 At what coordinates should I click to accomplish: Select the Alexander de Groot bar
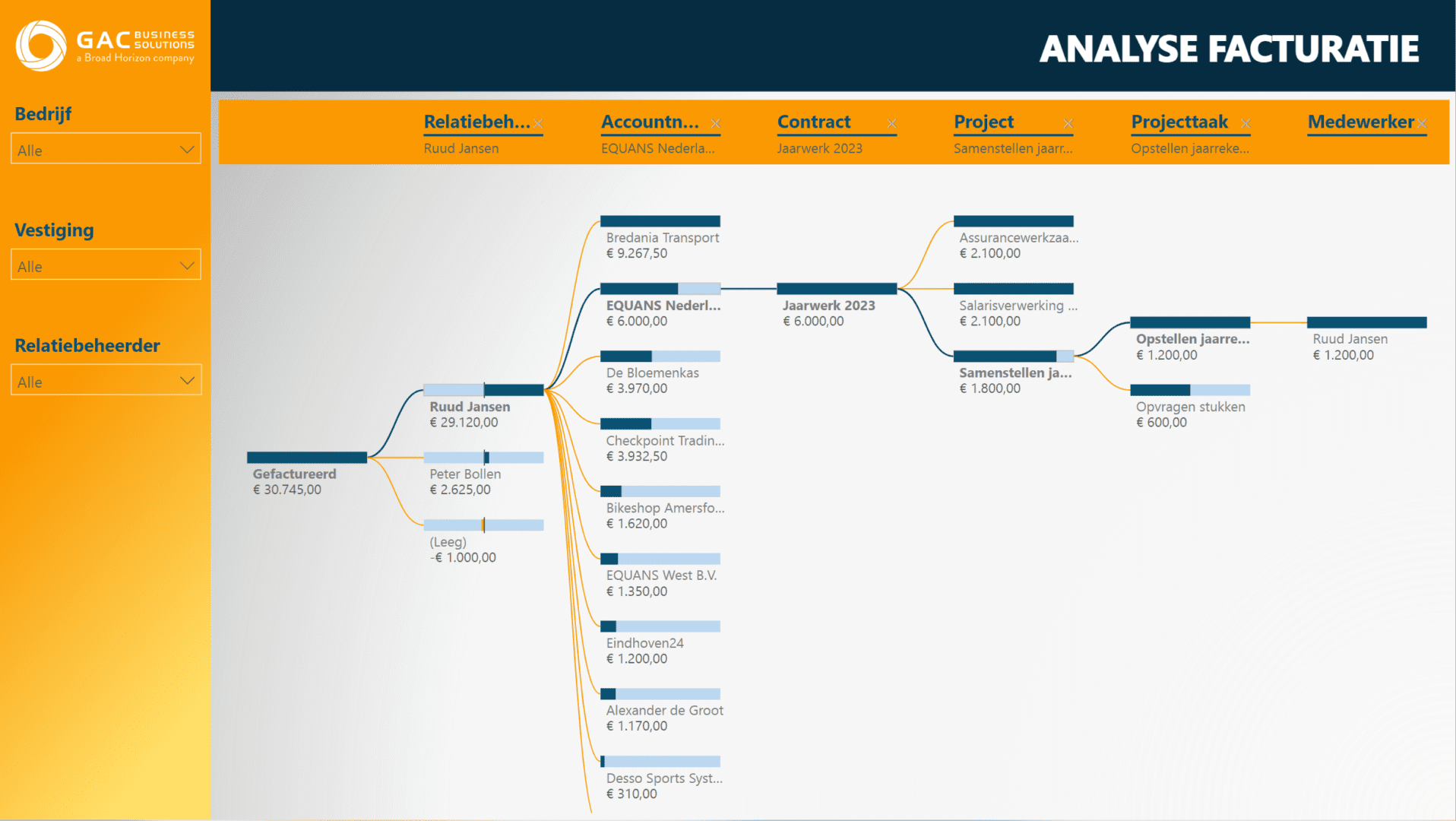point(660,693)
